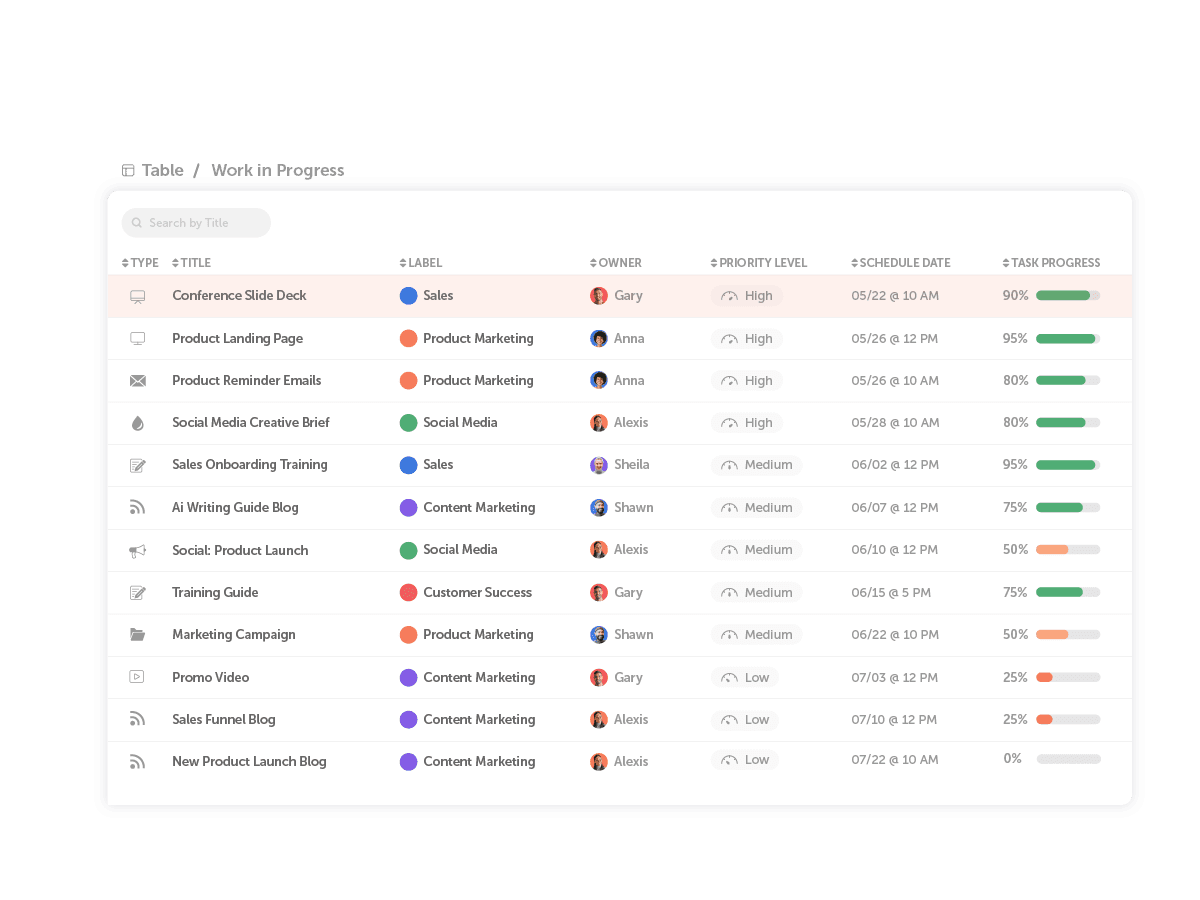Click the Search by Title field

click(196, 223)
